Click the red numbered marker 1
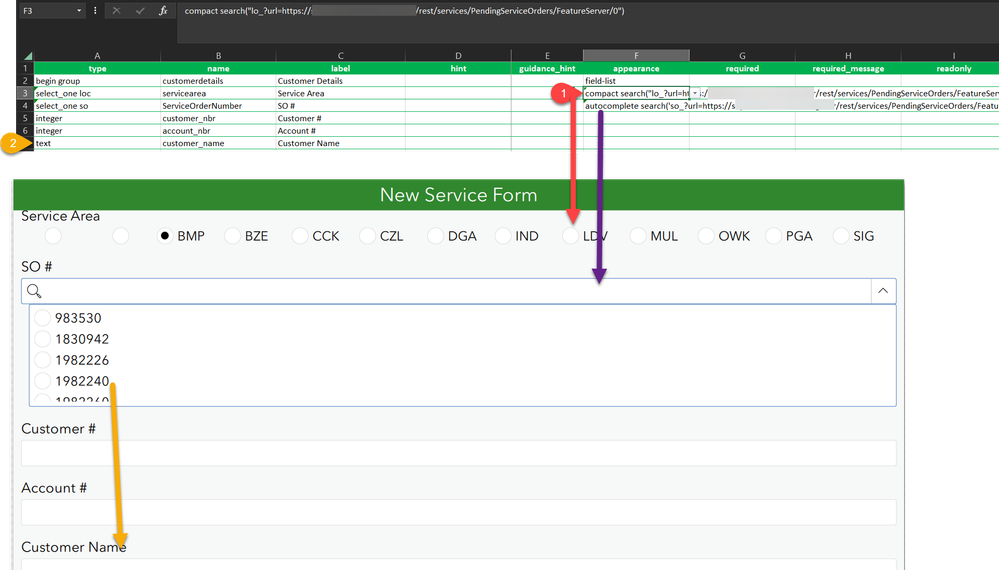999x570 pixels. coord(563,93)
